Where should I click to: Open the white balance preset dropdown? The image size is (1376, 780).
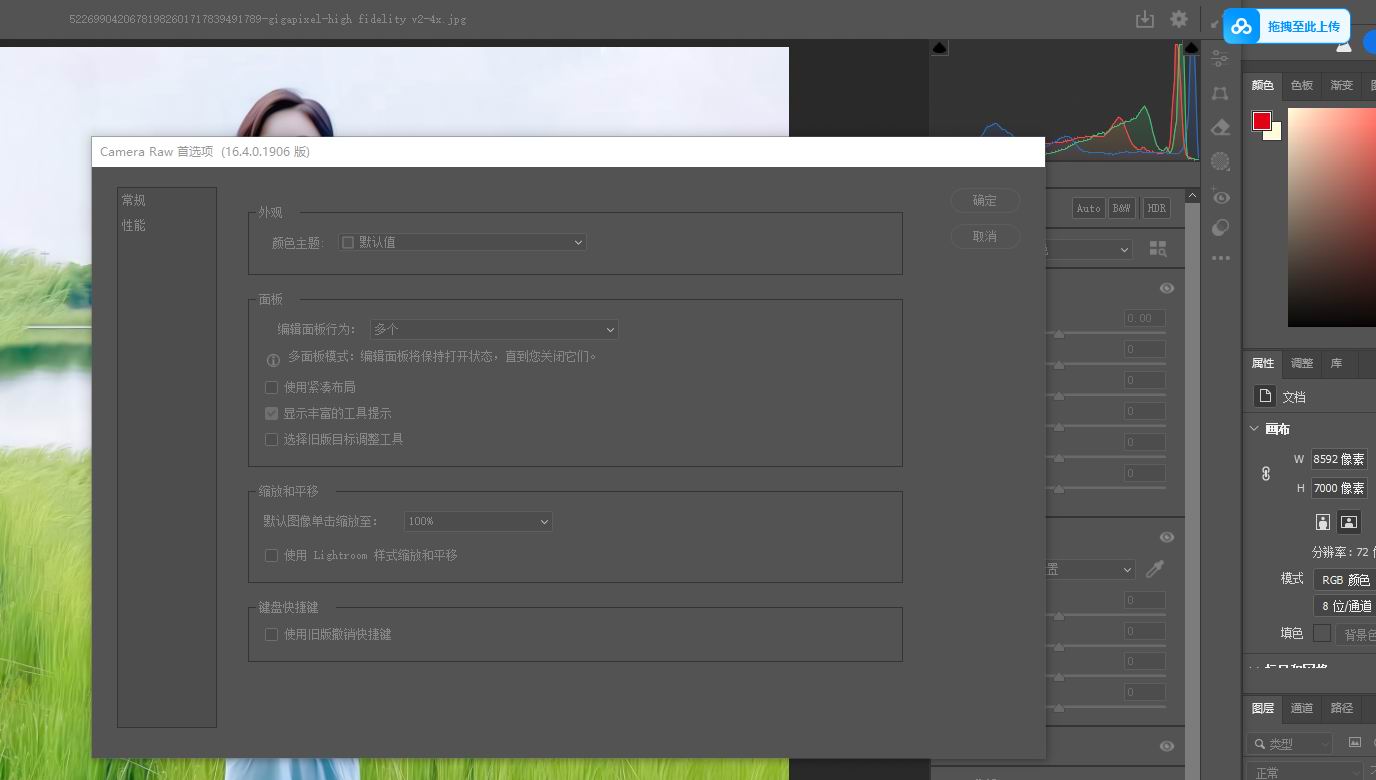[x=1090, y=569]
